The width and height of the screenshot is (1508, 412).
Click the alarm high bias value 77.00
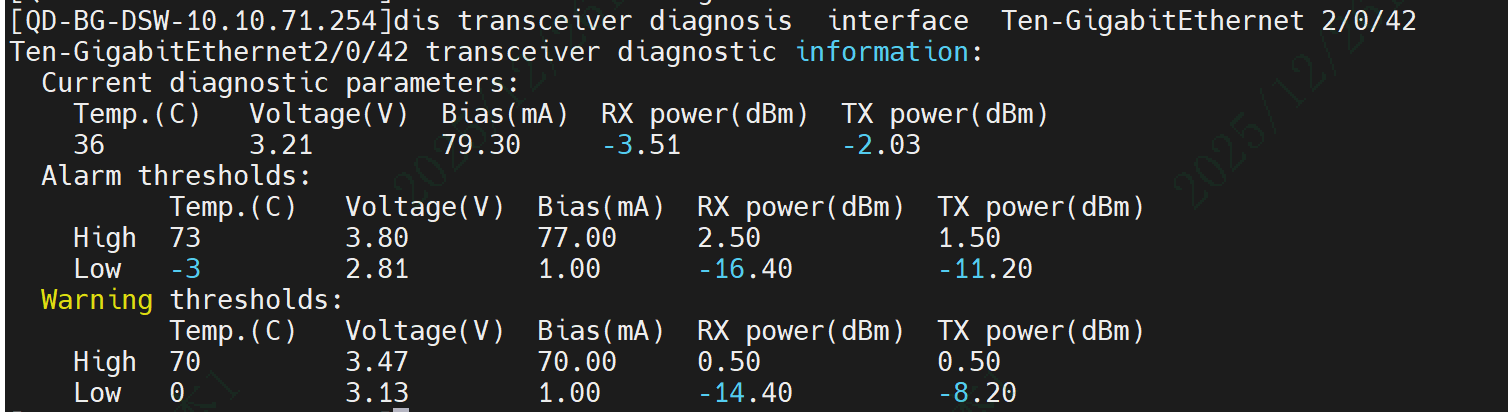pyautogui.click(x=577, y=238)
